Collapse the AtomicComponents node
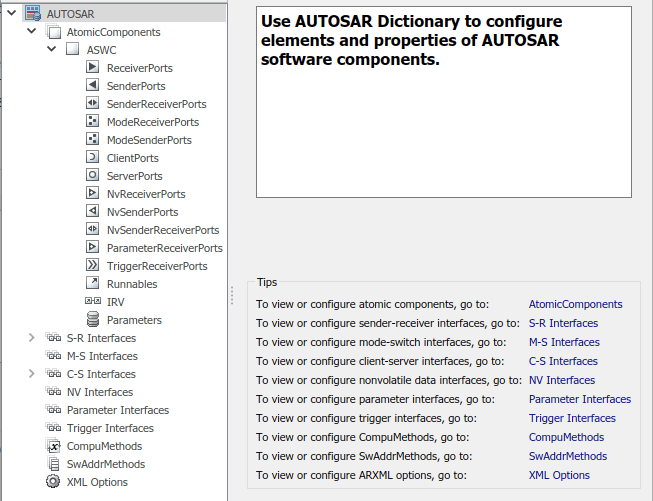This screenshot has height=501, width=653. pyautogui.click(x=32, y=32)
